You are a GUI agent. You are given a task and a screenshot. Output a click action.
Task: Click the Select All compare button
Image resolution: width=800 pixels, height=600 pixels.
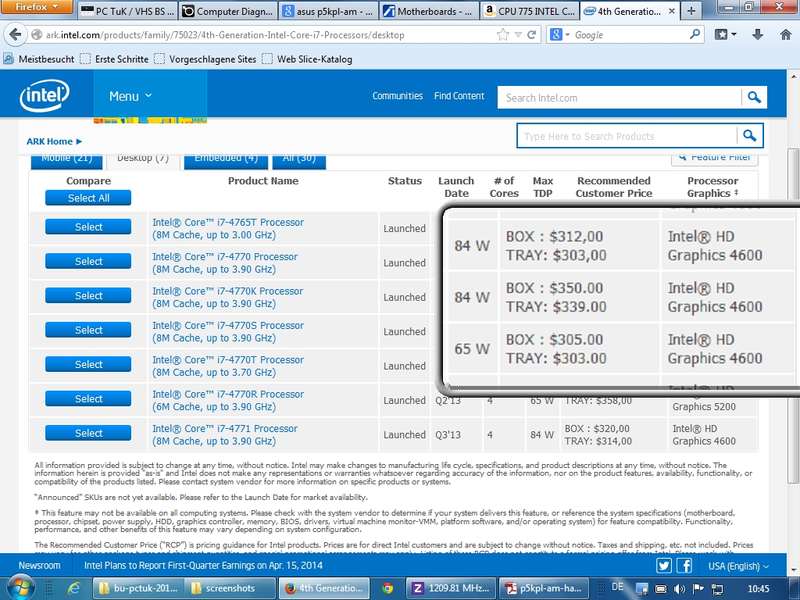pyautogui.click(x=88, y=198)
